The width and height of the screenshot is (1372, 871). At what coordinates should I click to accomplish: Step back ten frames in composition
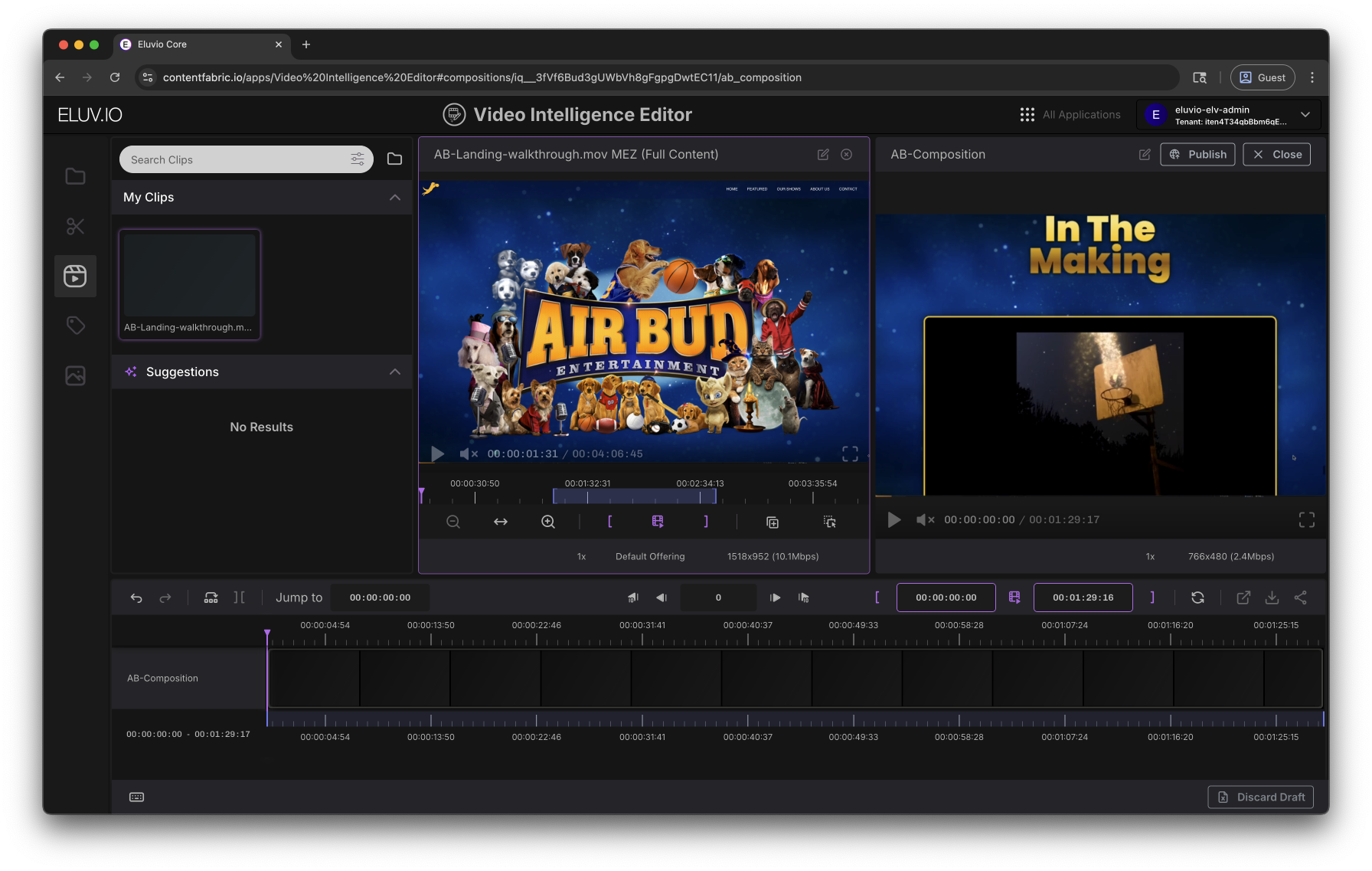[x=633, y=598]
